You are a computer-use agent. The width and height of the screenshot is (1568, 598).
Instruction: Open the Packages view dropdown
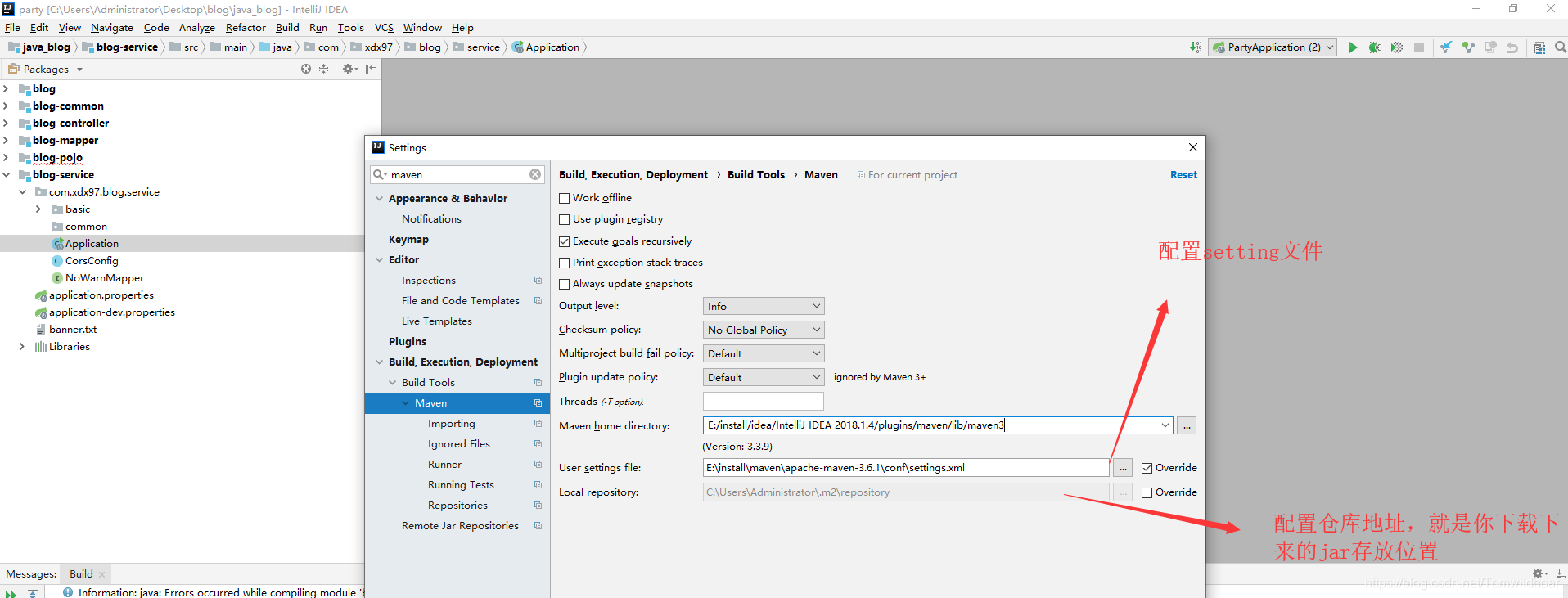(79, 70)
